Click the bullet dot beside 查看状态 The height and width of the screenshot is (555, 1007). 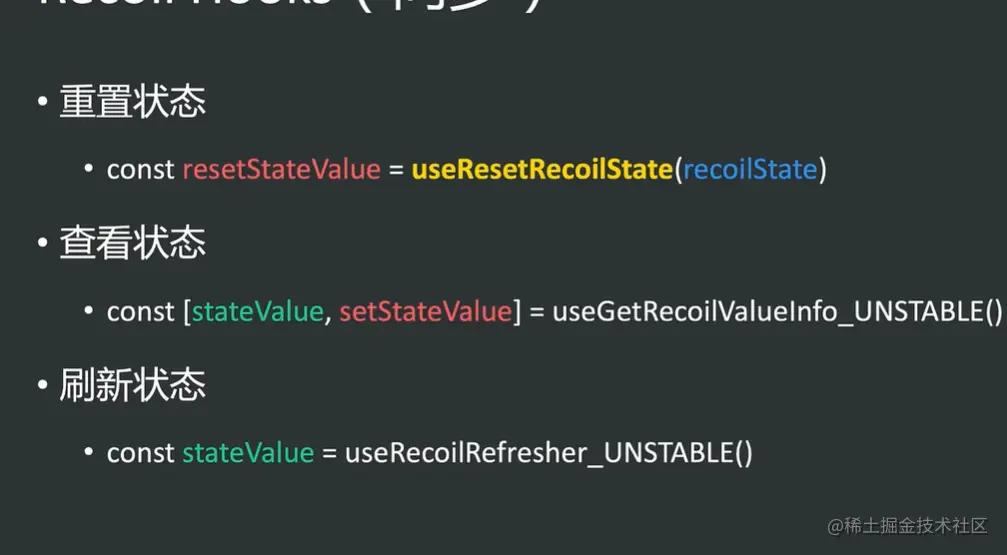coord(41,245)
